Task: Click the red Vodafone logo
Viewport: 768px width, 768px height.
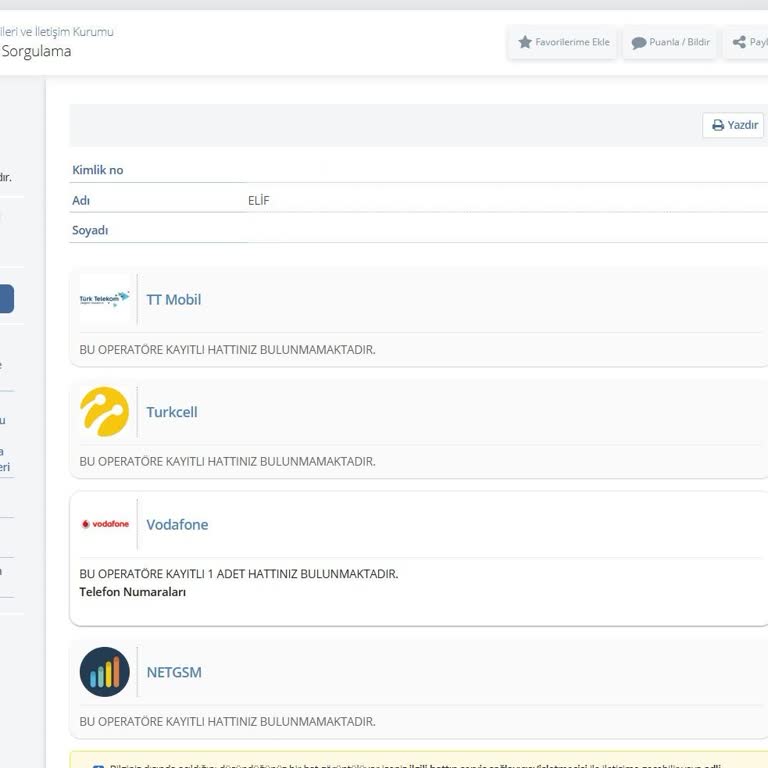Action: tap(105, 524)
